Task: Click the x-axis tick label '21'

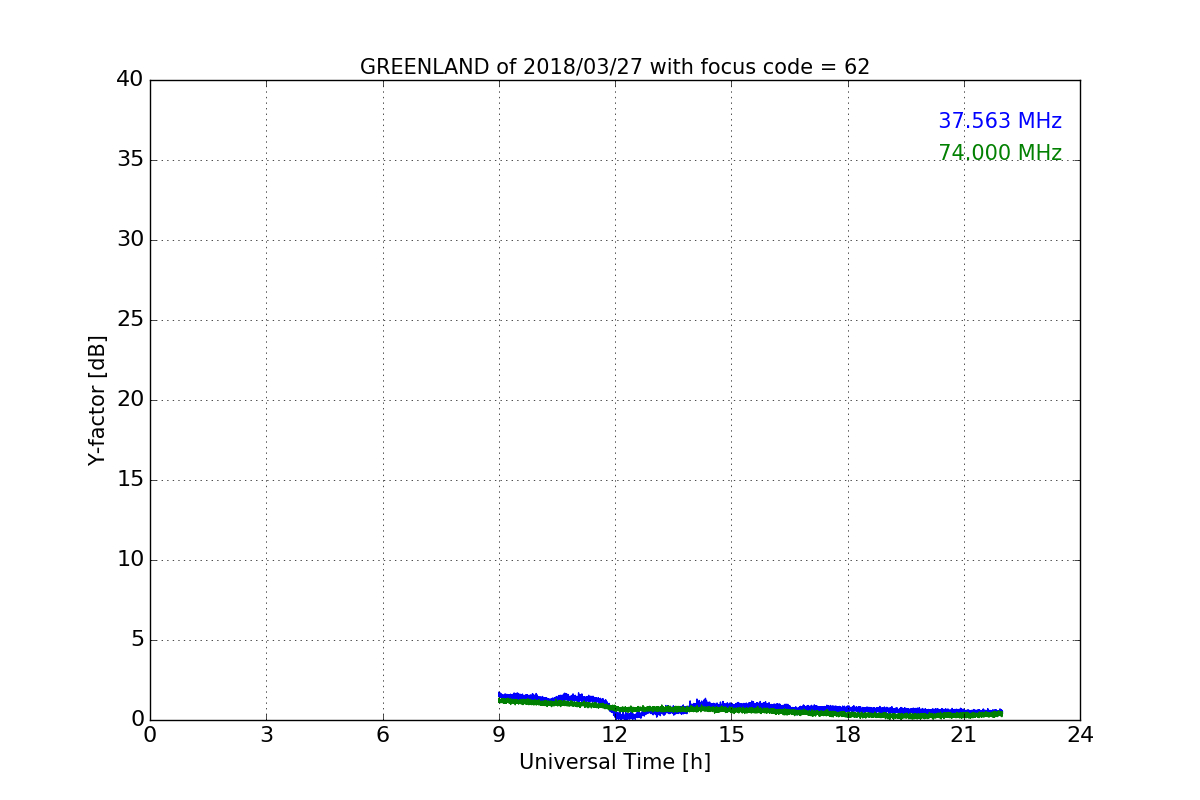Action: (964, 735)
